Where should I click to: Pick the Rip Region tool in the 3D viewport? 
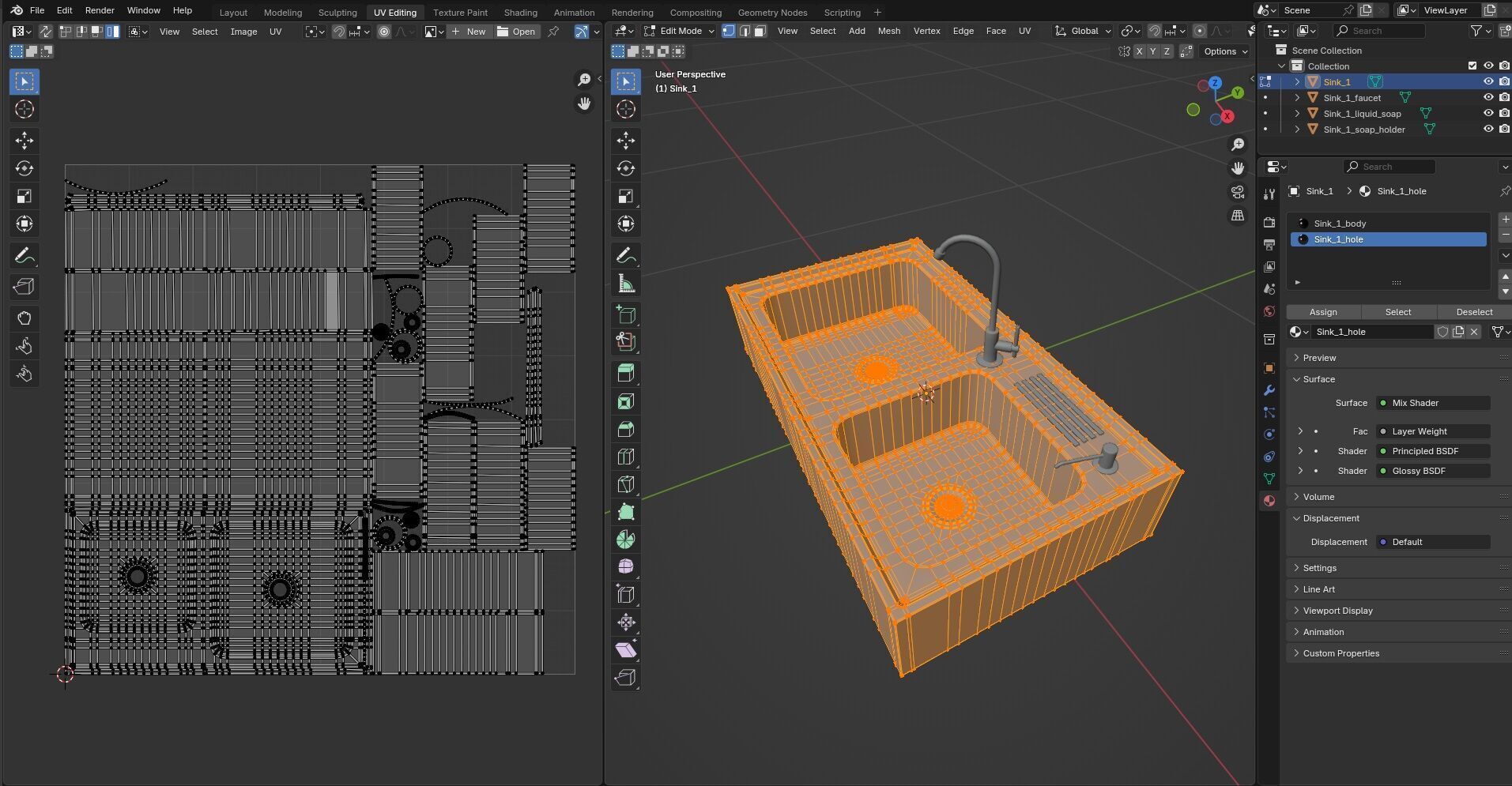(x=626, y=678)
